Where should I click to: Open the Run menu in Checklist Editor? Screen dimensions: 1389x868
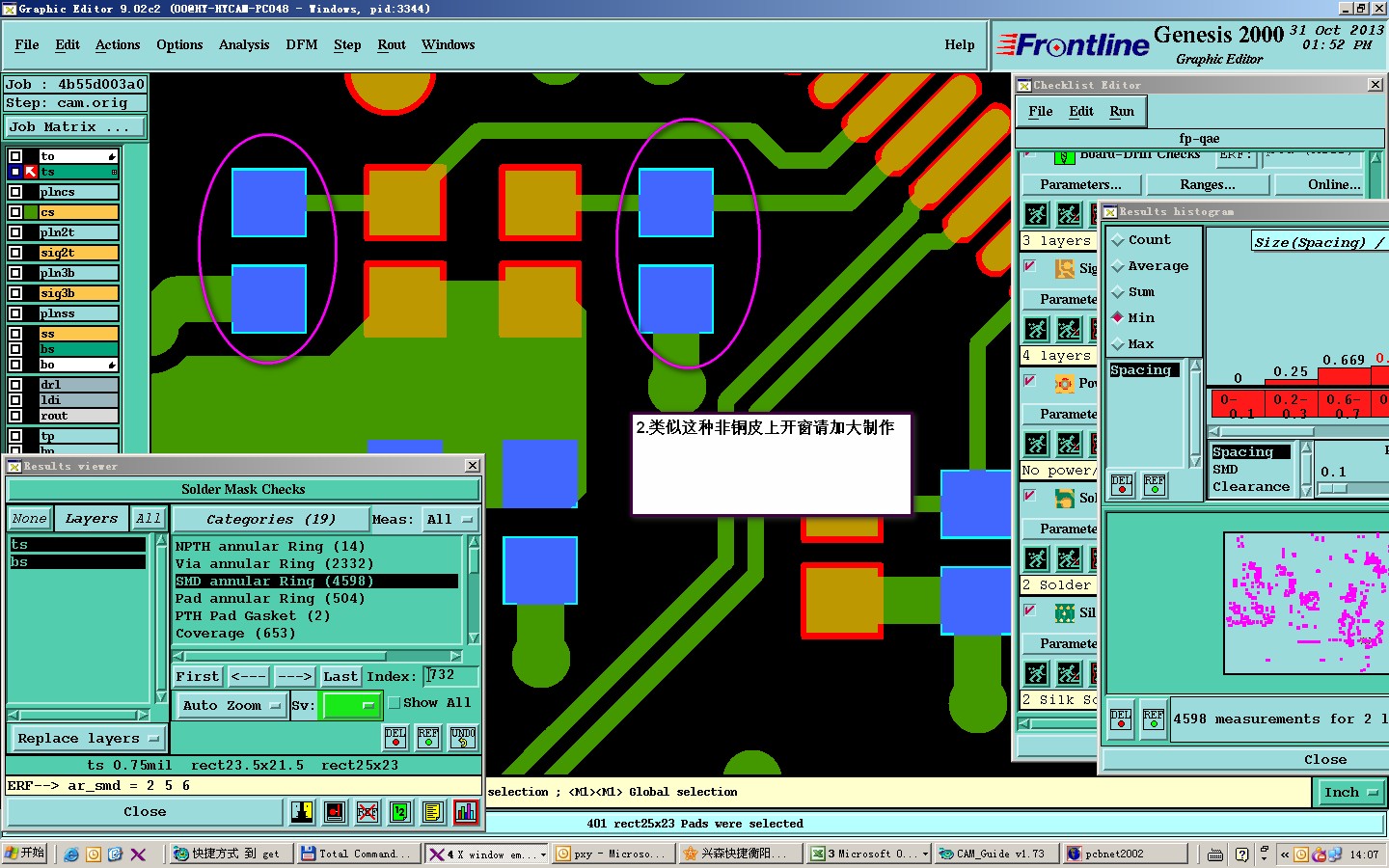tap(1122, 112)
